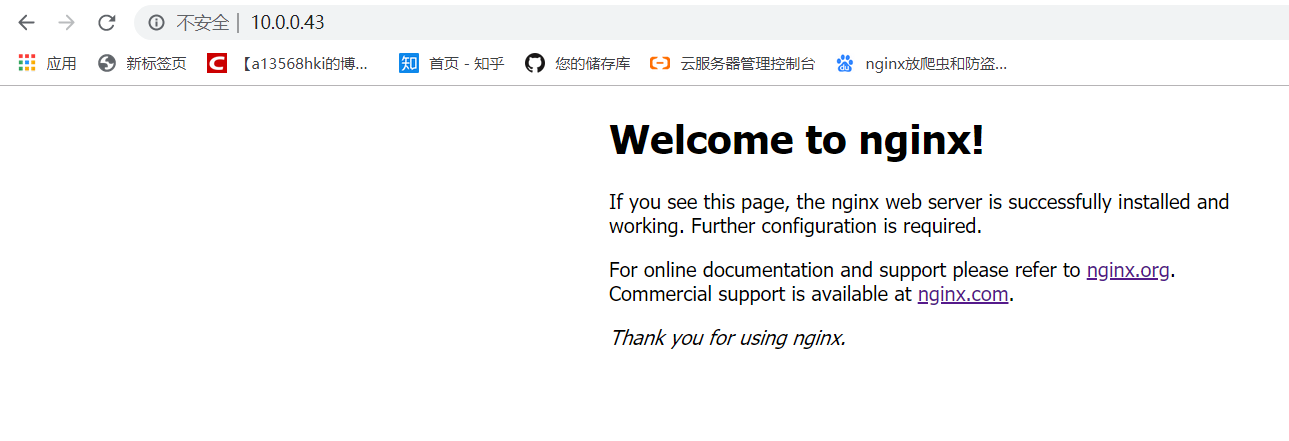Click the red C icon of CSDN bookmark
The height and width of the screenshot is (441, 1289).
coord(217,63)
